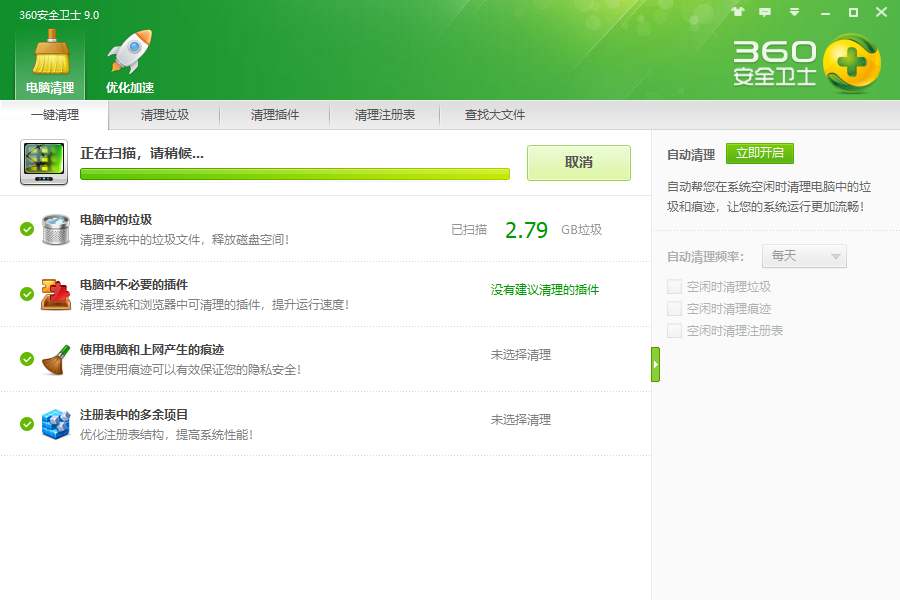Click the green scan progress bar
Screen dimensions: 900x600
(295, 174)
